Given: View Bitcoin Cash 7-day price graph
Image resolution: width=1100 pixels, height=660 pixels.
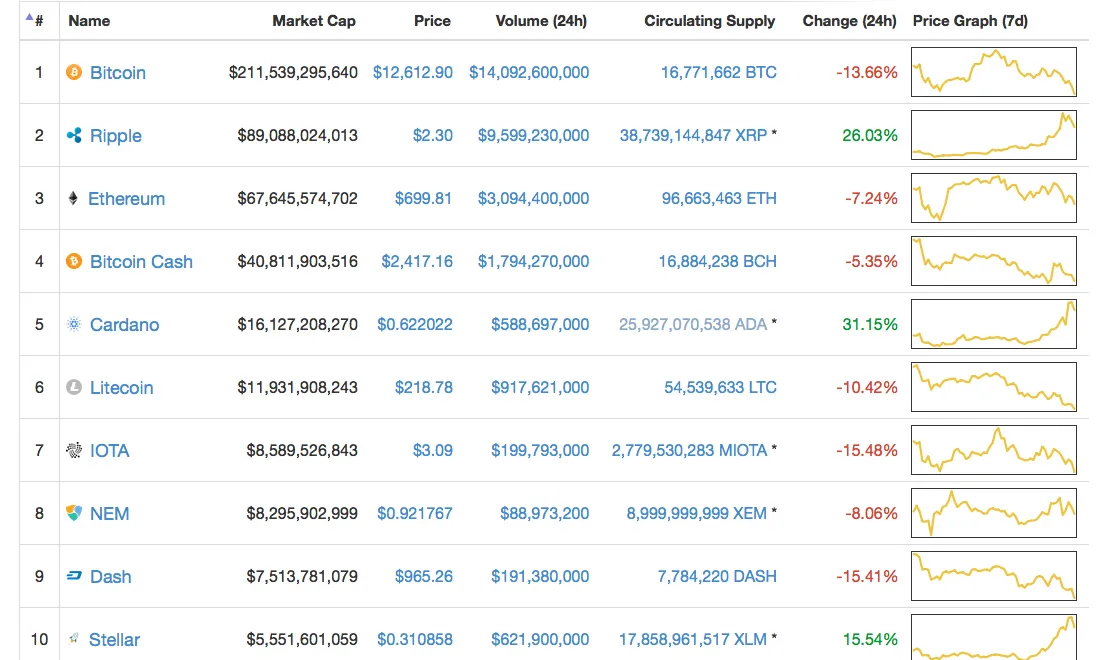Looking at the screenshot, I should coord(993,261).
